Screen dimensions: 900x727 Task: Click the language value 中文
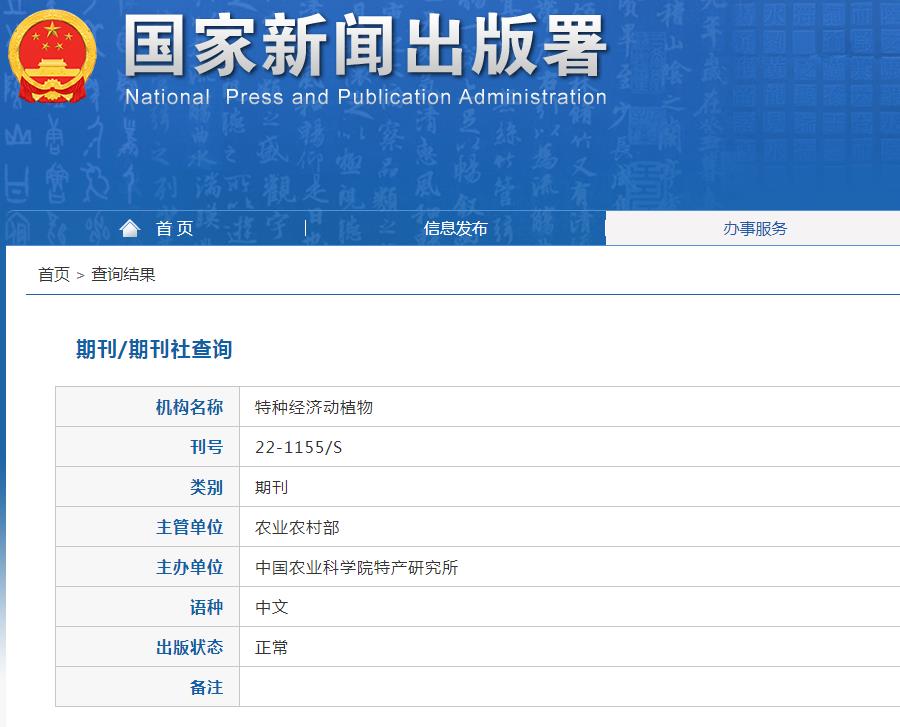tap(271, 607)
